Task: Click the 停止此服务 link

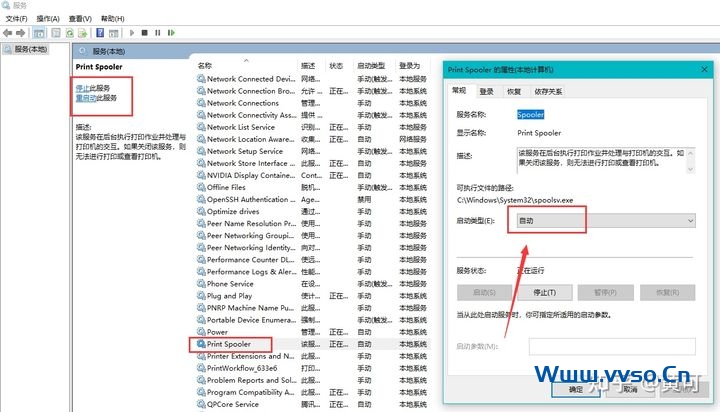Action: [95, 88]
